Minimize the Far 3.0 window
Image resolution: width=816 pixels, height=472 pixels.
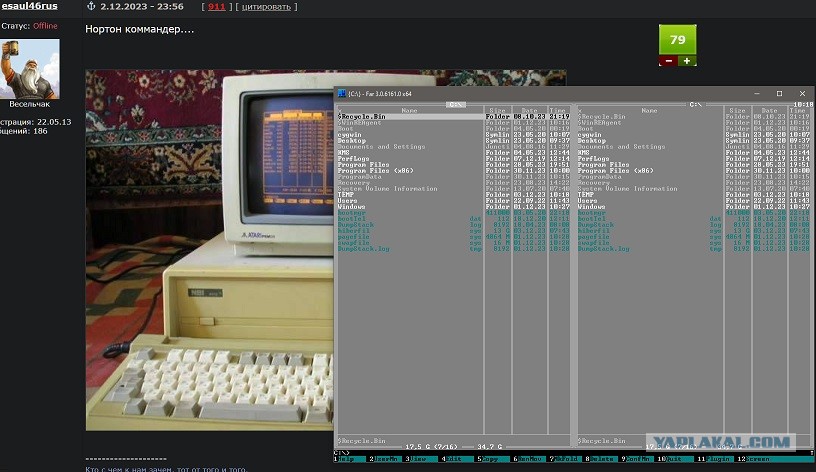757,94
